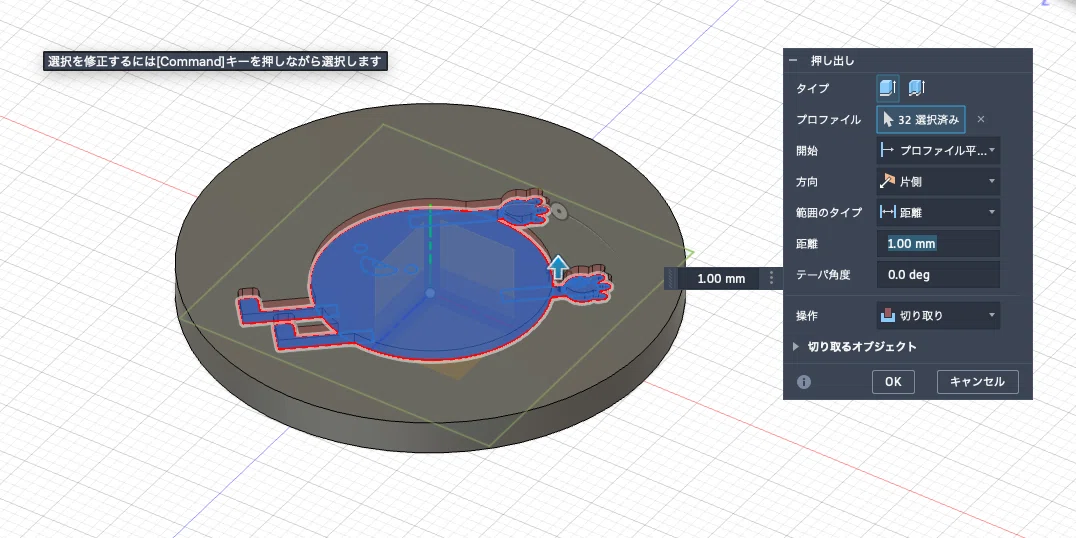The width and height of the screenshot is (1076, 538).
Task: Click the blue extrude direction arrow manipulator
Action: click(559, 267)
